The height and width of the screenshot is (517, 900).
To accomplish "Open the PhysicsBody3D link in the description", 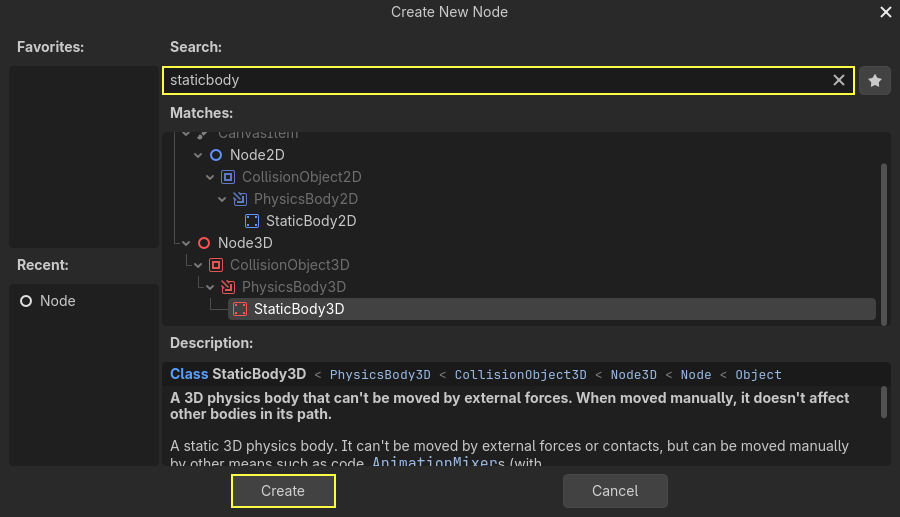I will coord(380,375).
